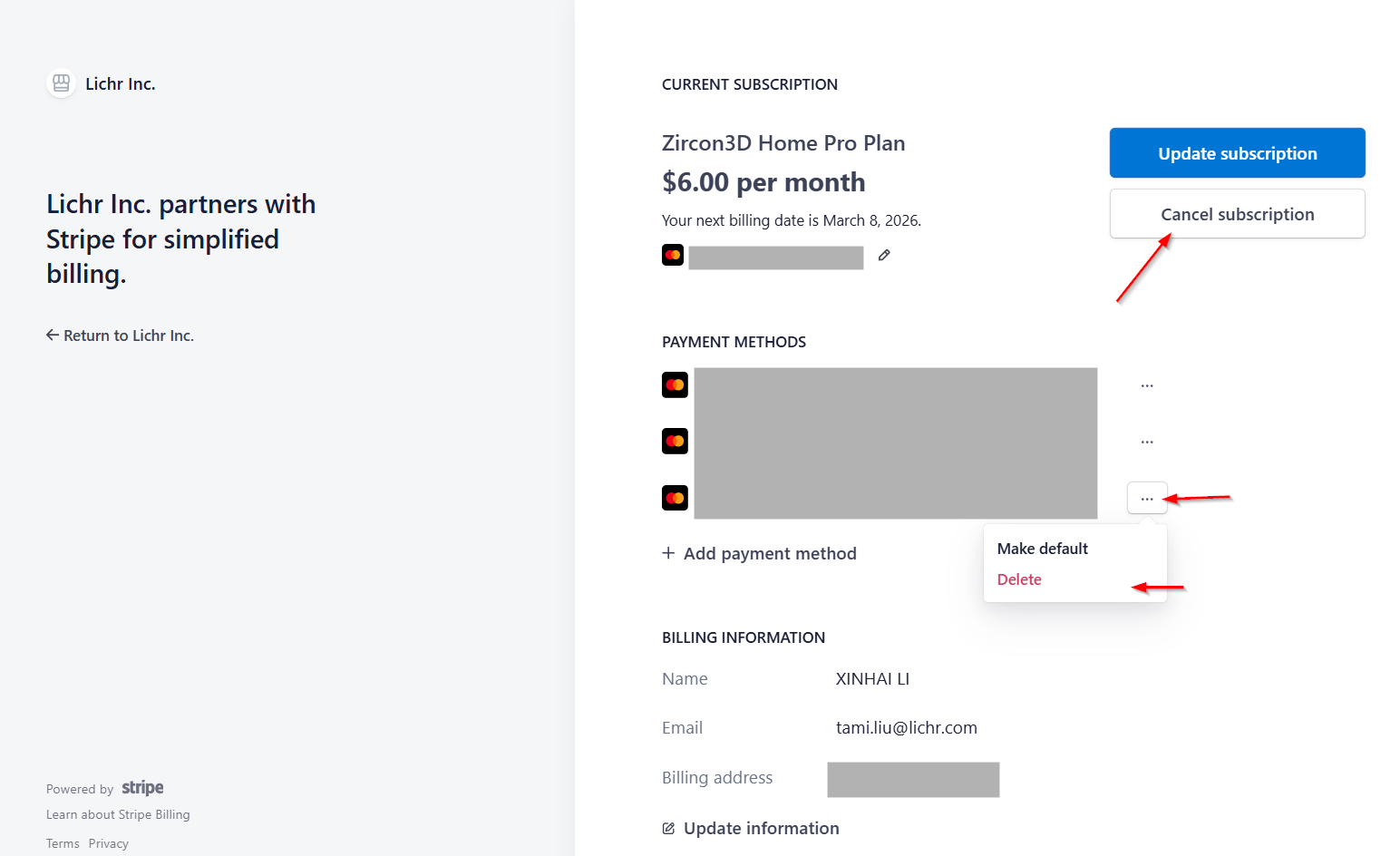Image resolution: width=1400 pixels, height=856 pixels.
Task: Click the Stripe logo in the footer
Action: point(142,788)
